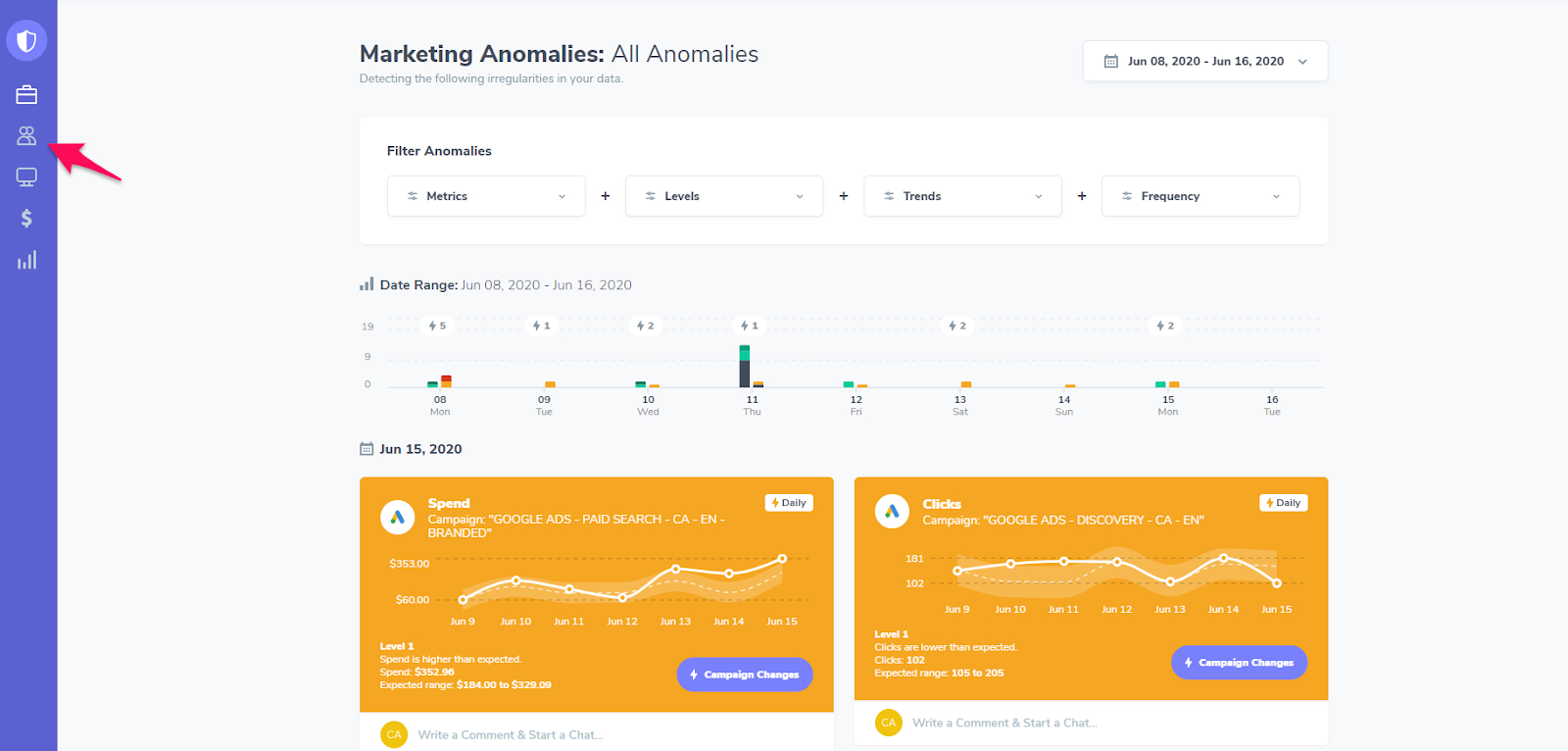The image size is (1568, 751).
Task: Select the Jun 11 Thu bar in chart
Action: point(745,366)
